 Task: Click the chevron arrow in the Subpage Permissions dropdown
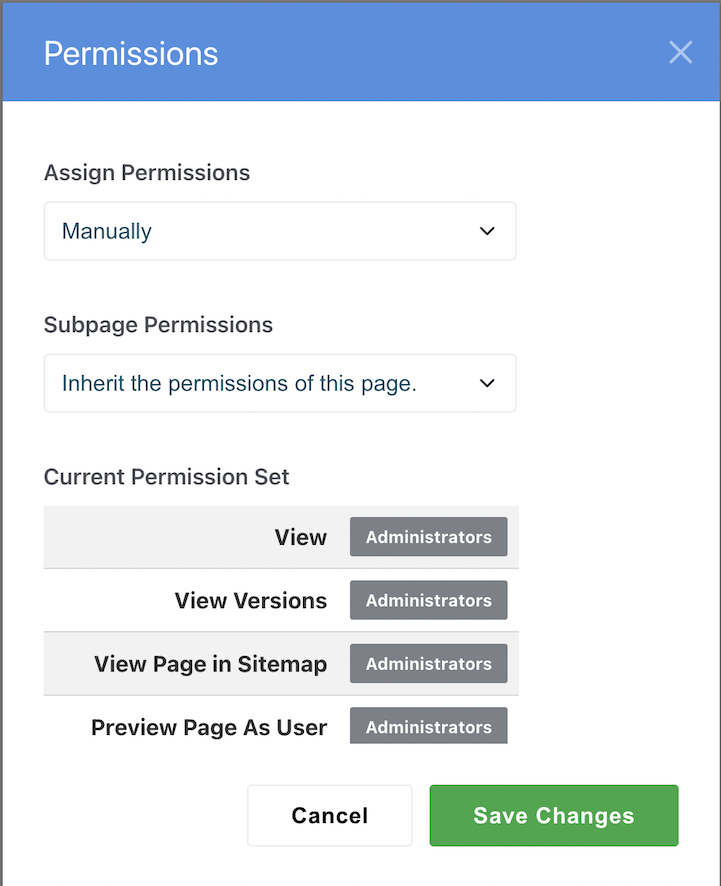pyautogui.click(x=487, y=383)
